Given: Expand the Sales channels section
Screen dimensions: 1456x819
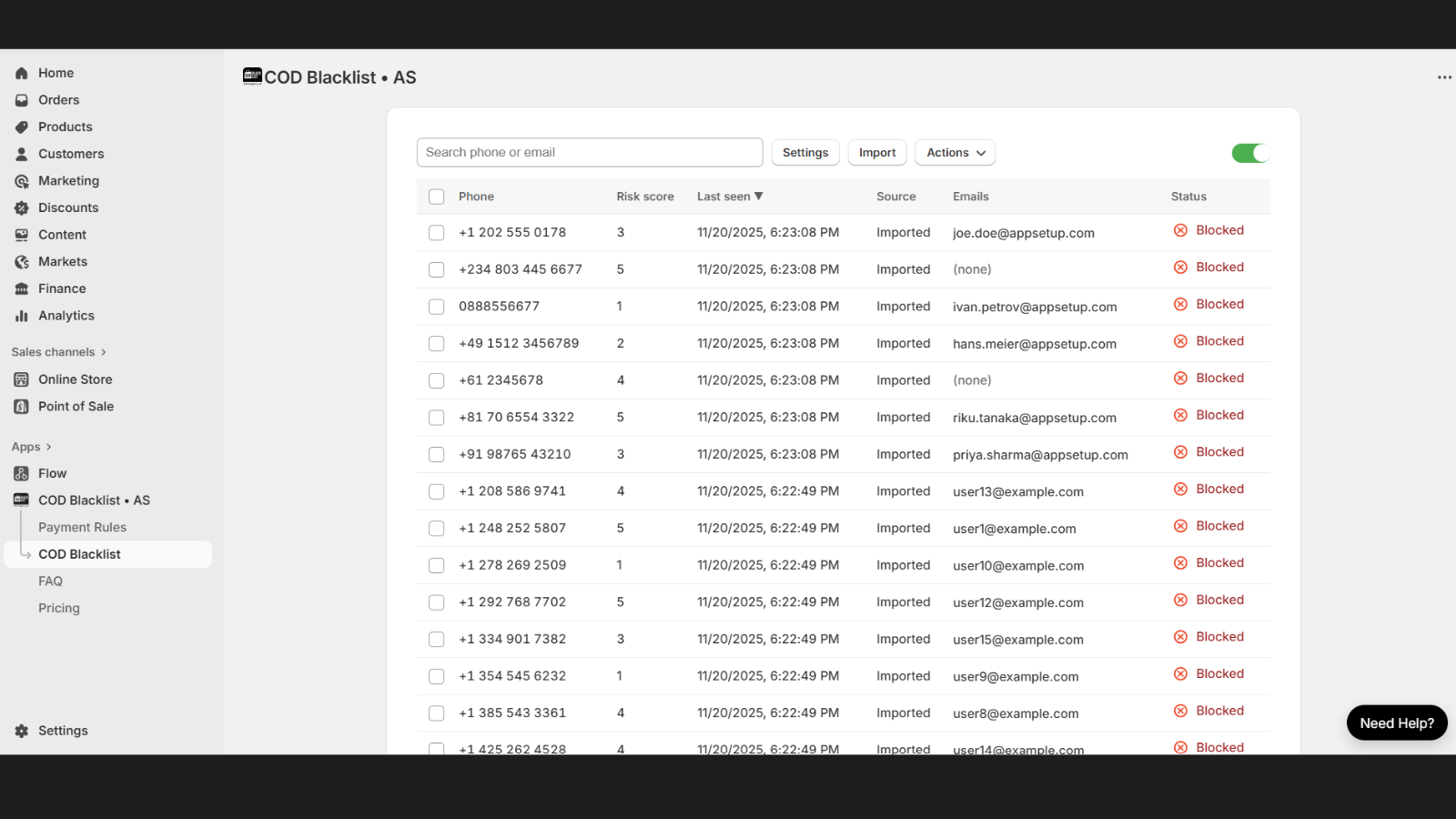Looking at the screenshot, I should [58, 352].
